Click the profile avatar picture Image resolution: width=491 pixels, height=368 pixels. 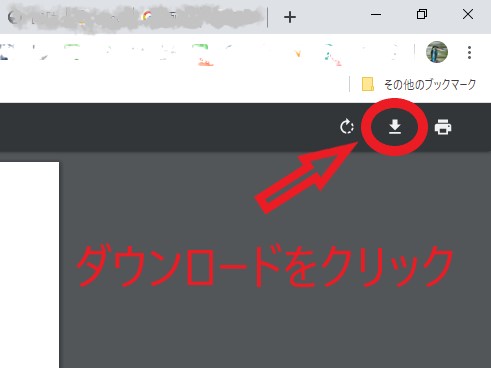437,52
